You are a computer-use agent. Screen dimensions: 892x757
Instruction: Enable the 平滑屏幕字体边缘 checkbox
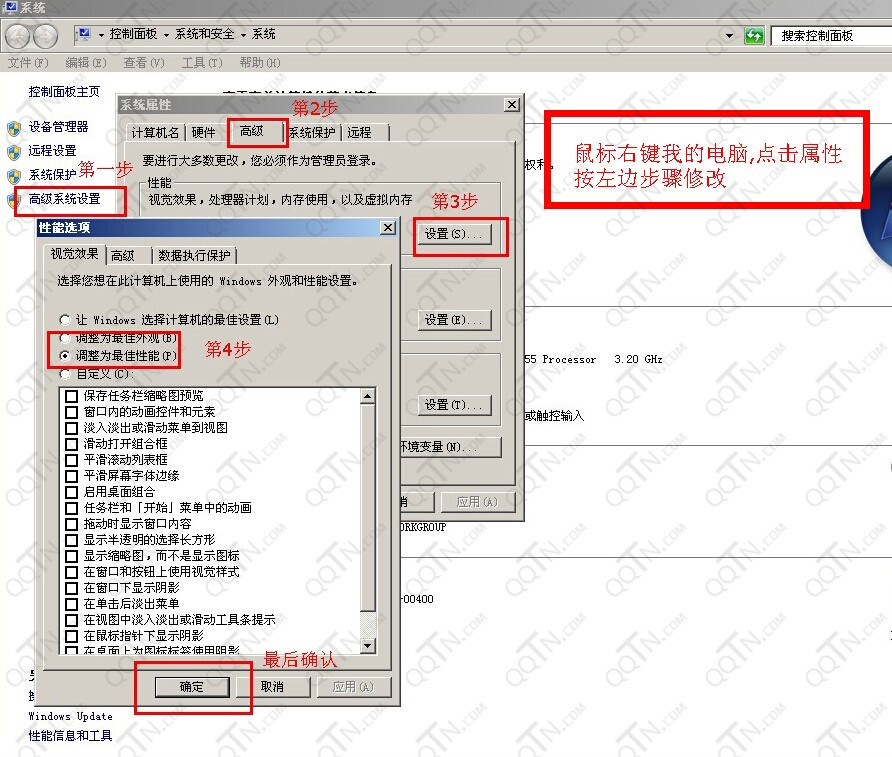(72, 476)
